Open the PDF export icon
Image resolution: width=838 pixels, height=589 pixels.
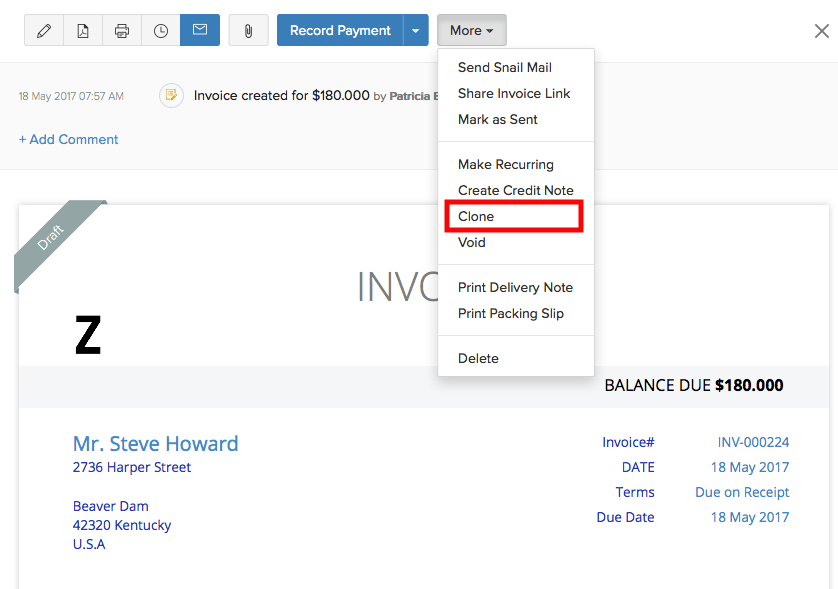click(82, 30)
